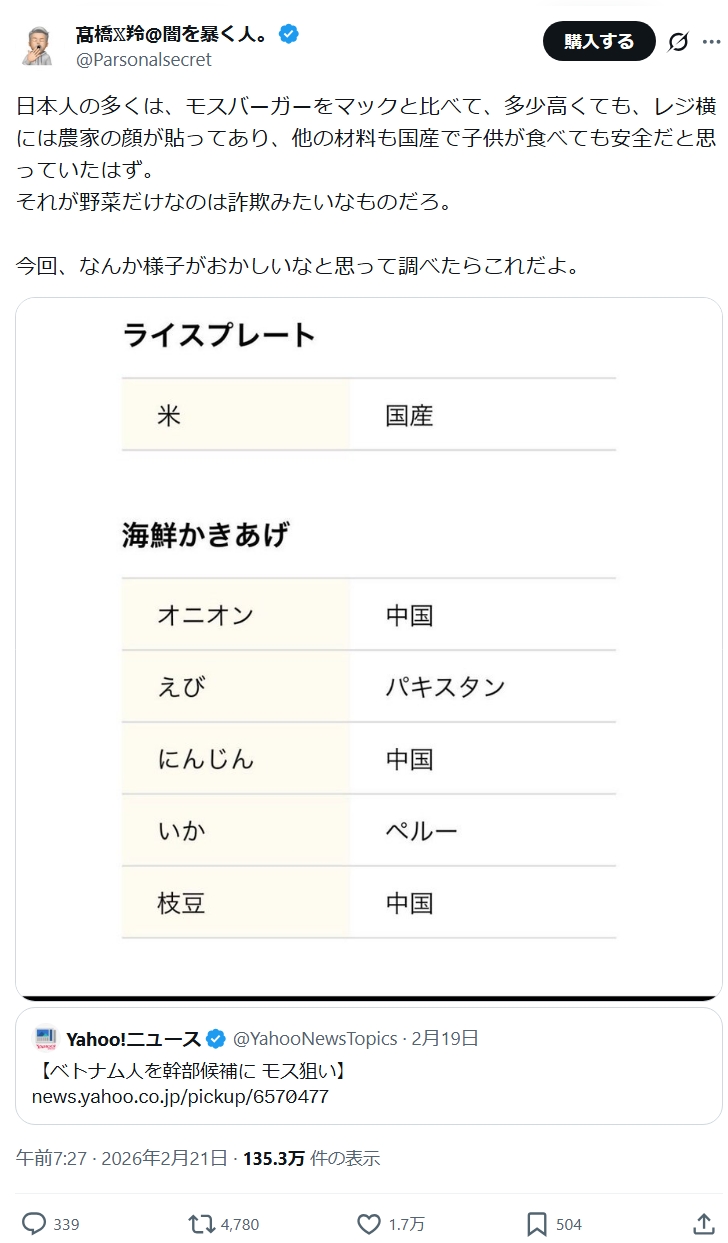Open the @Parsonalsecret handle link
Viewport: 728px width, 1243px height.
(143, 60)
